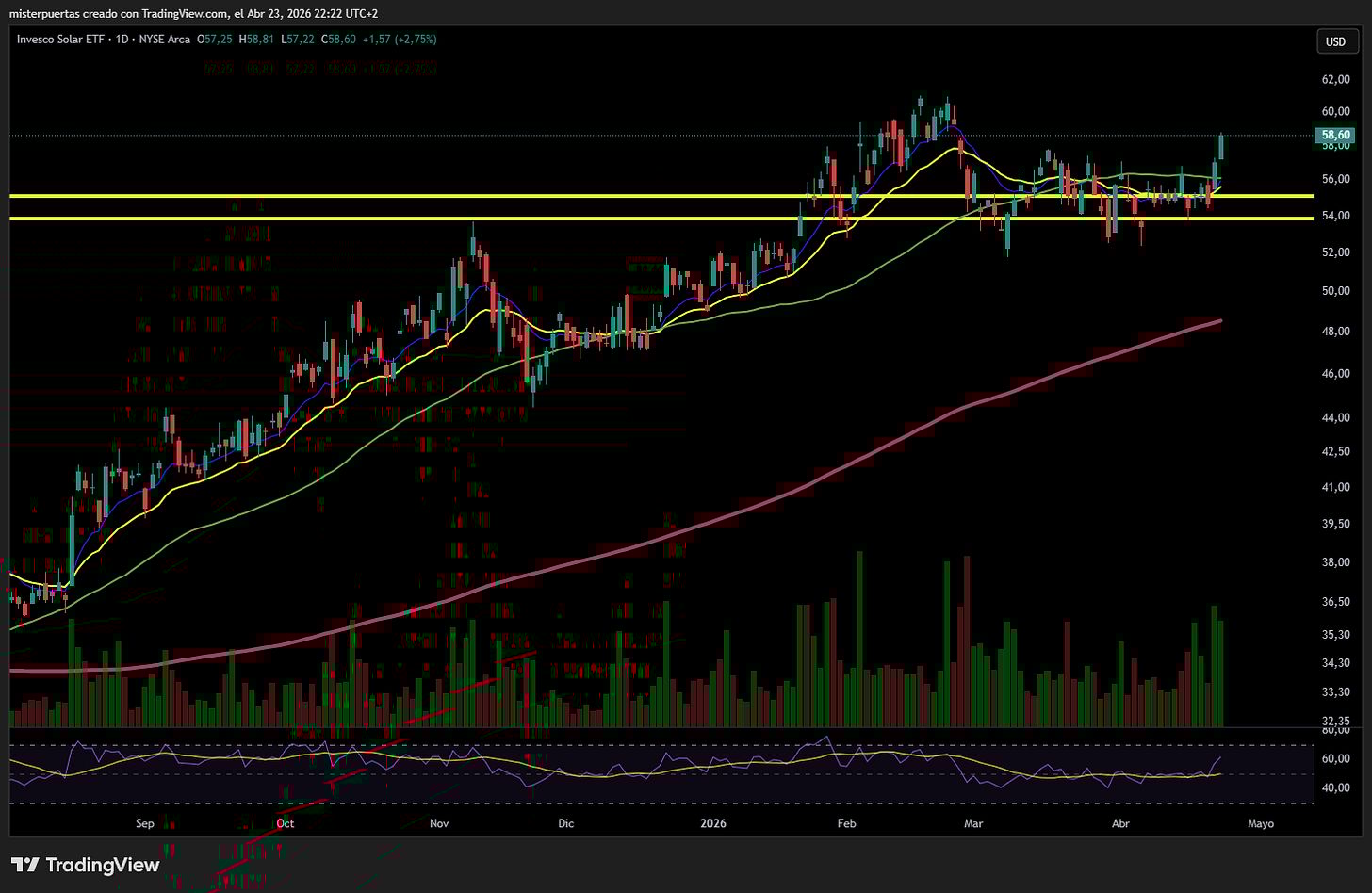
Task: Click the 46,00 price scale label
Action: tap(1336, 374)
